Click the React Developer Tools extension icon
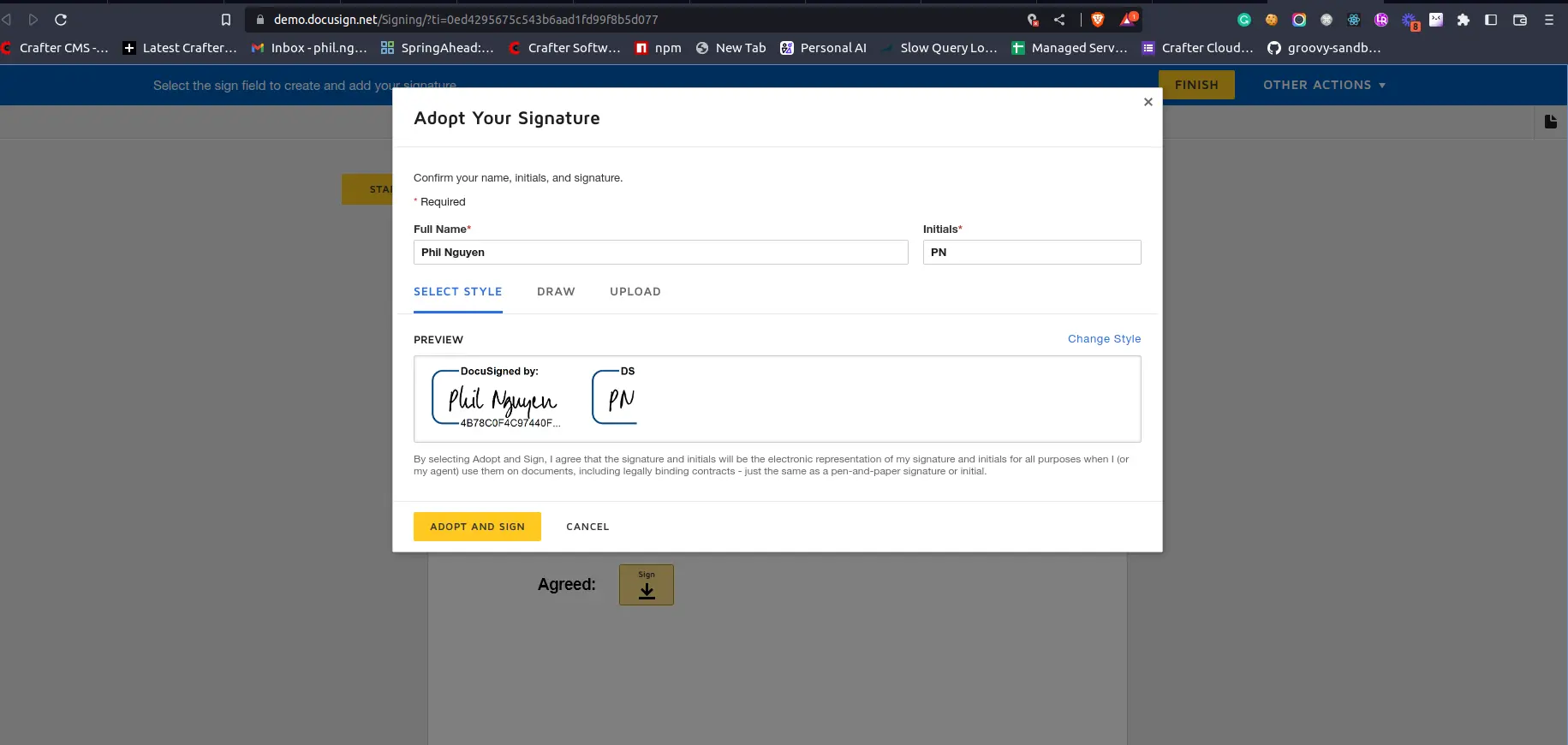This screenshot has height=745, width=1568. tap(1354, 20)
